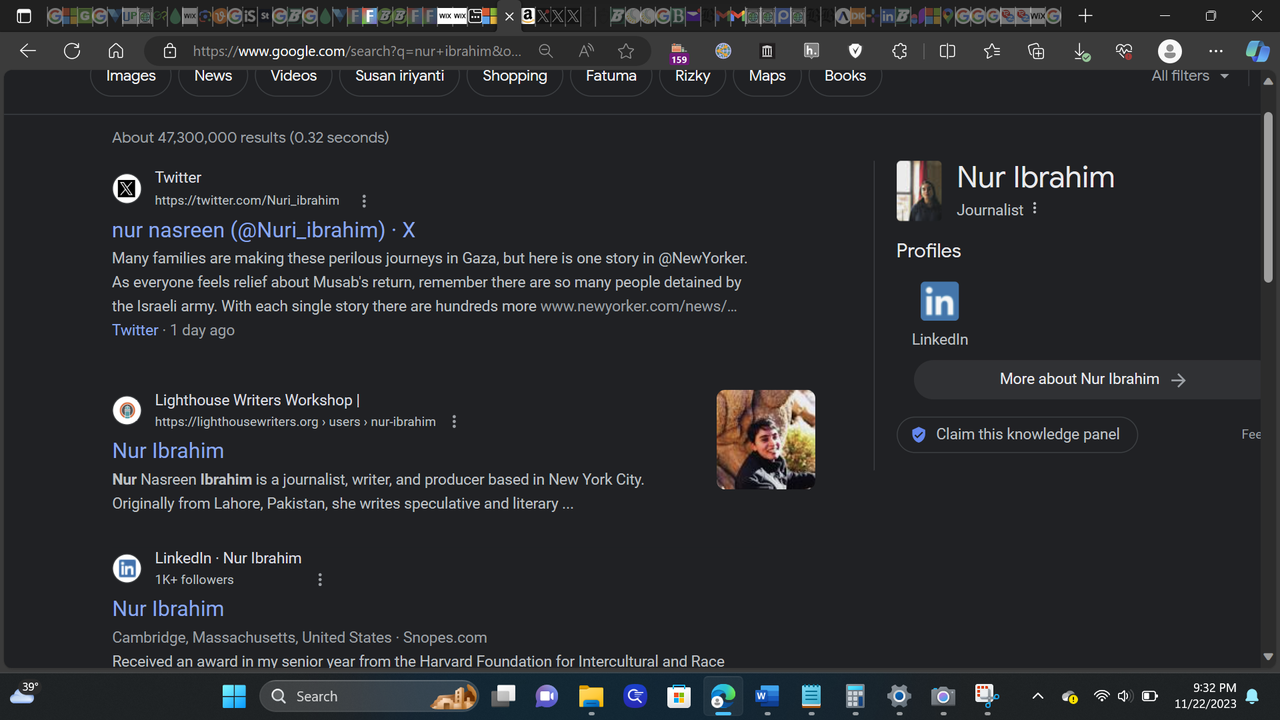Open three-dot menu for Twitter result
1280x720 pixels.
tap(364, 201)
